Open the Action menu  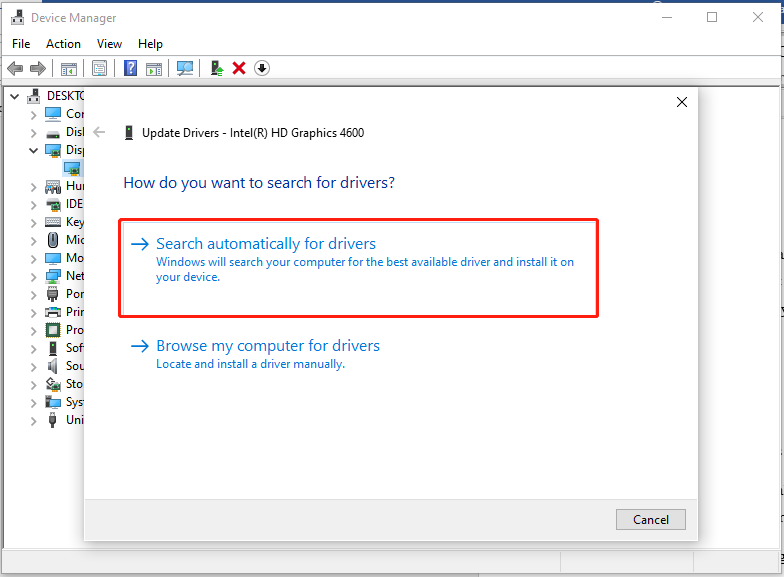click(x=63, y=44)
